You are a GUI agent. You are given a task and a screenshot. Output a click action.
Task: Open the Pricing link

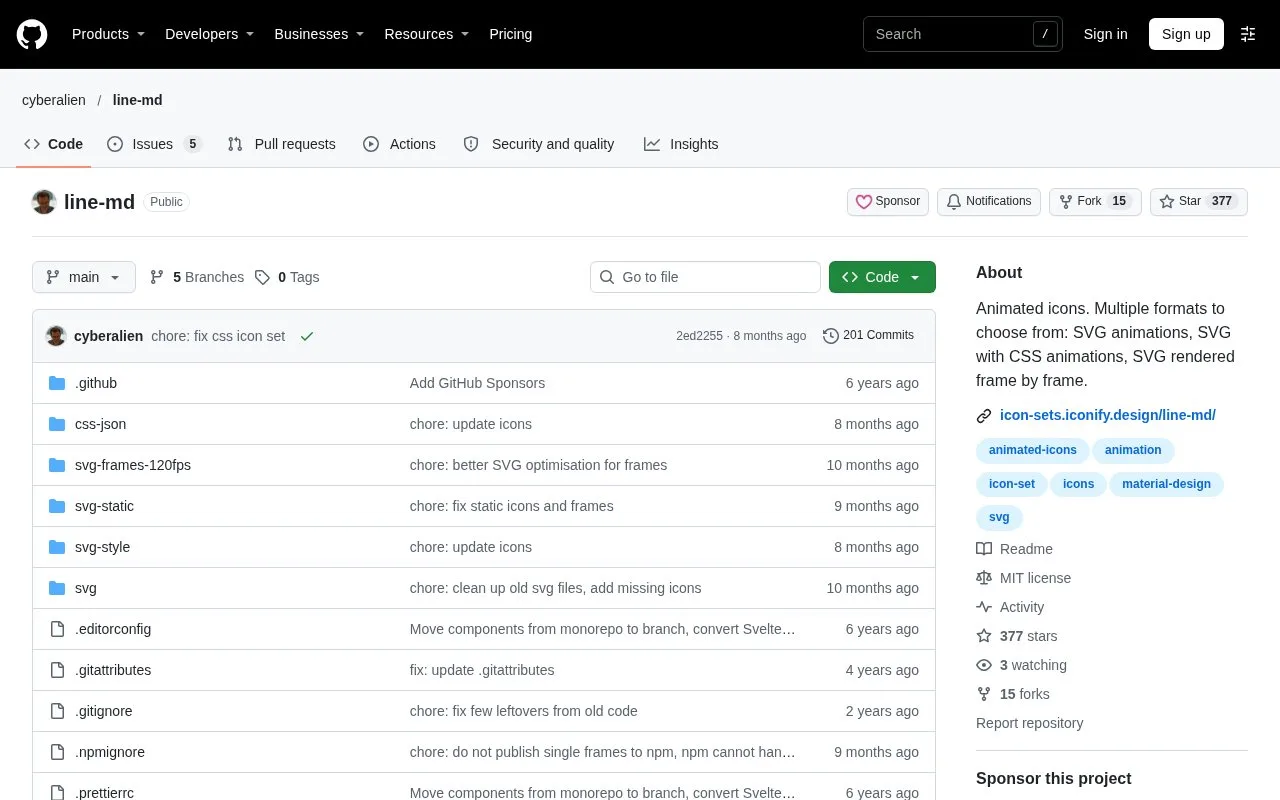coord(510,34)
